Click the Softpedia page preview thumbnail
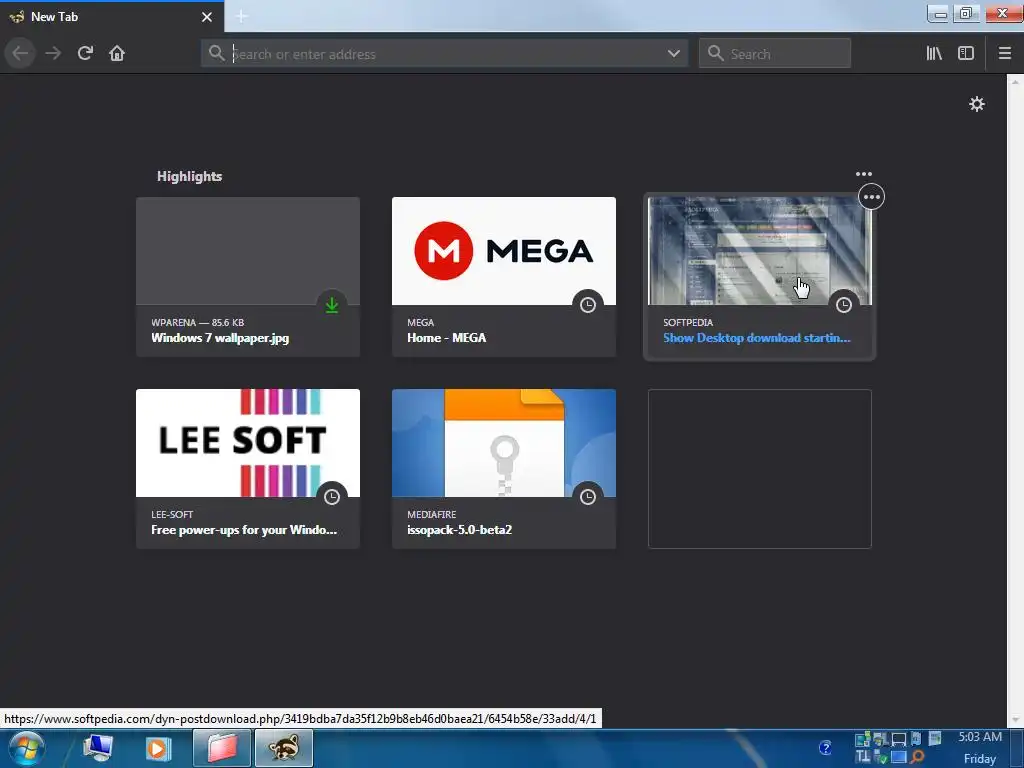 (x=760, y=251)
